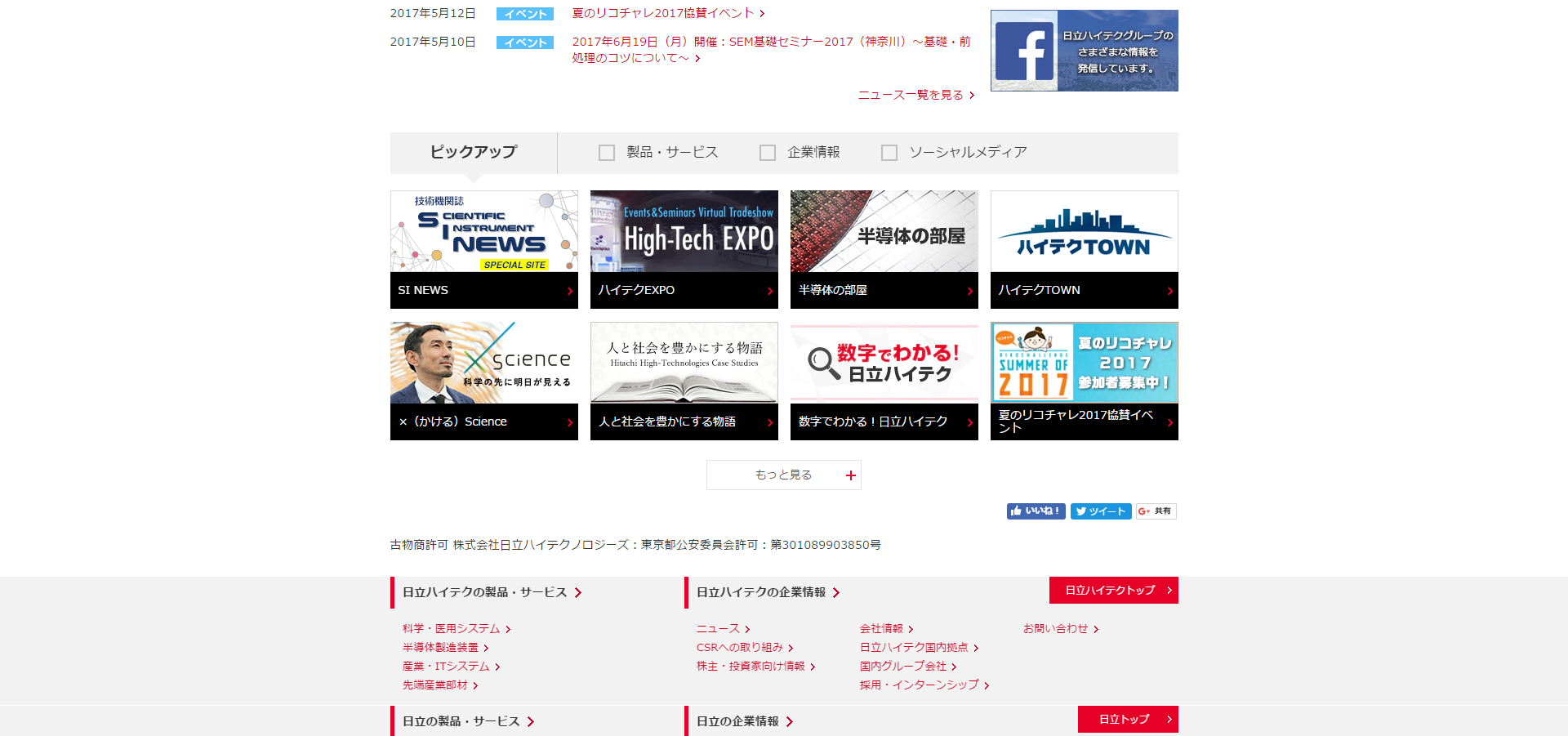Open SI NEWS via its arrow icon

570,290
